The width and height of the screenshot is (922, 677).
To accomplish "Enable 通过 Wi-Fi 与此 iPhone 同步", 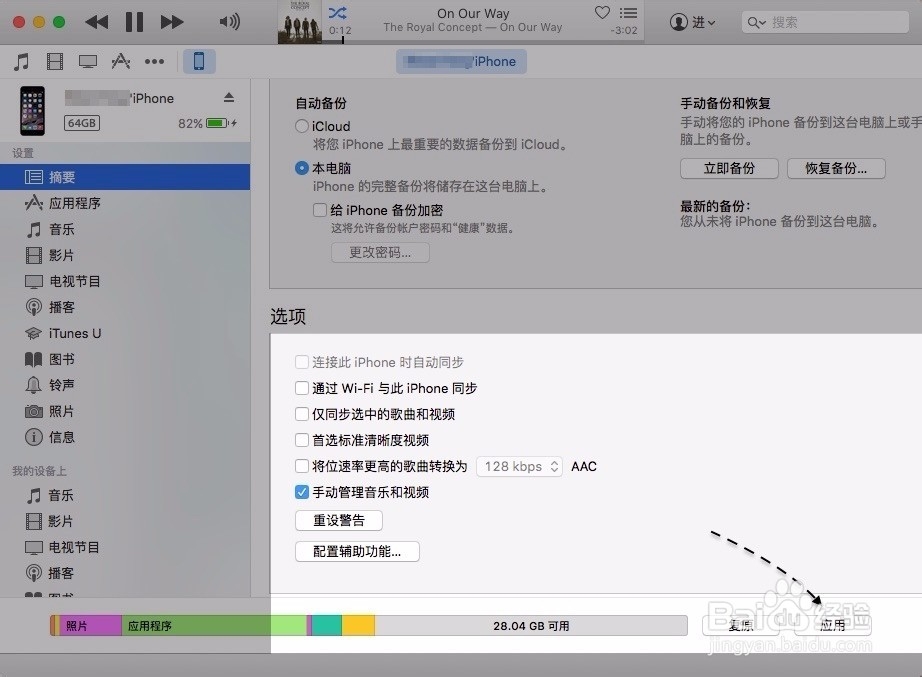I will pos(302,388).
